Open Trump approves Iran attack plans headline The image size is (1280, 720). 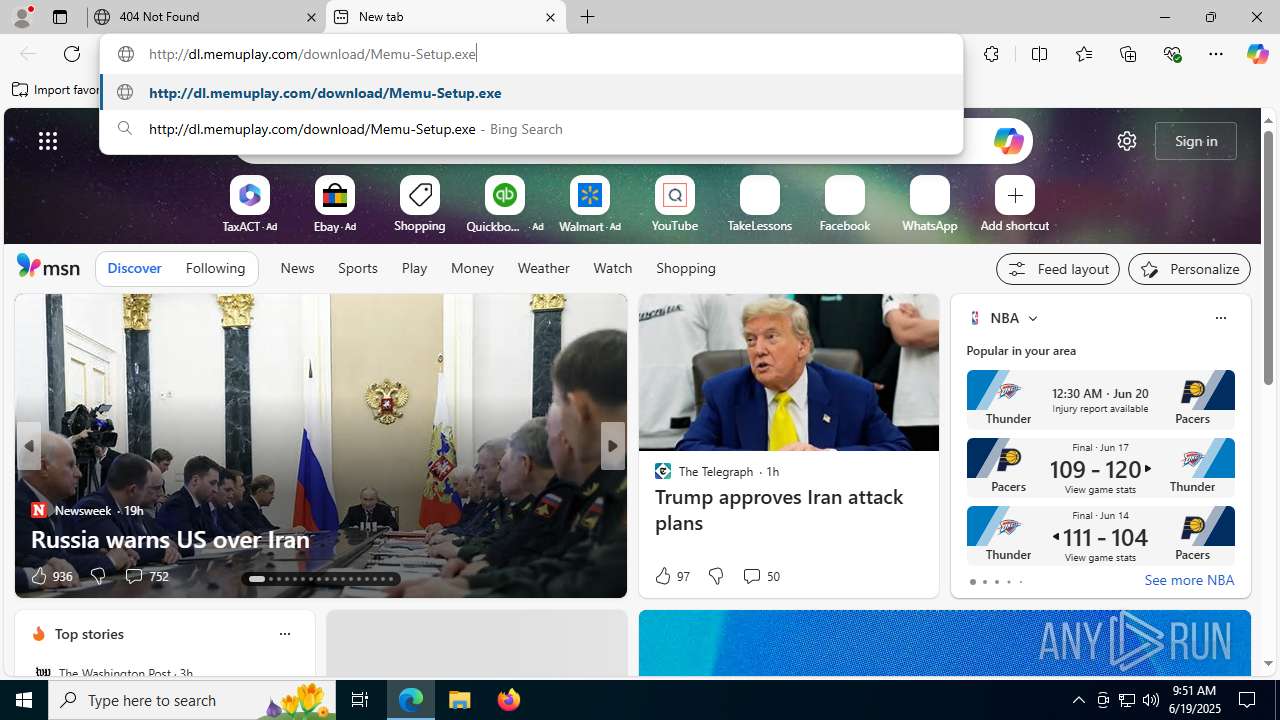click(x=779, y=510)
